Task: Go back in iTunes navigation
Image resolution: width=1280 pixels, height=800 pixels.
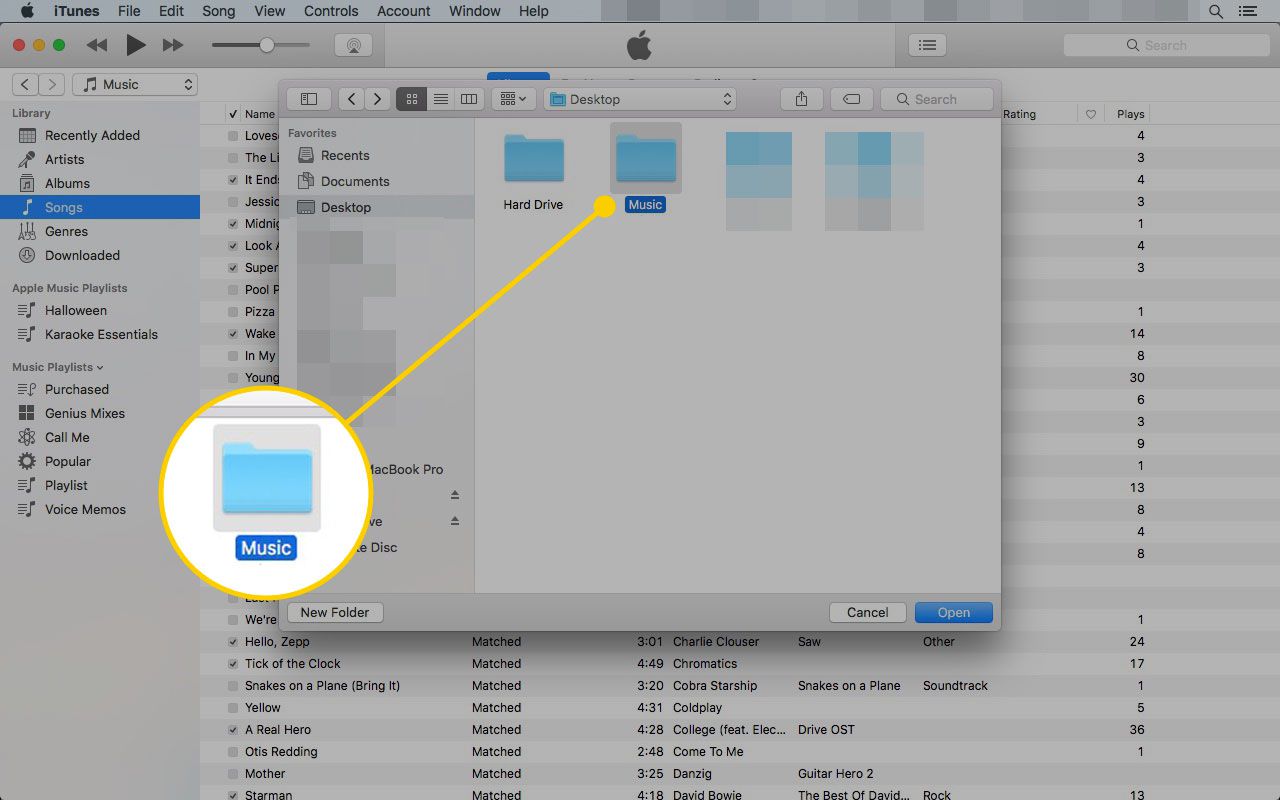Action: tap(26, 84)
